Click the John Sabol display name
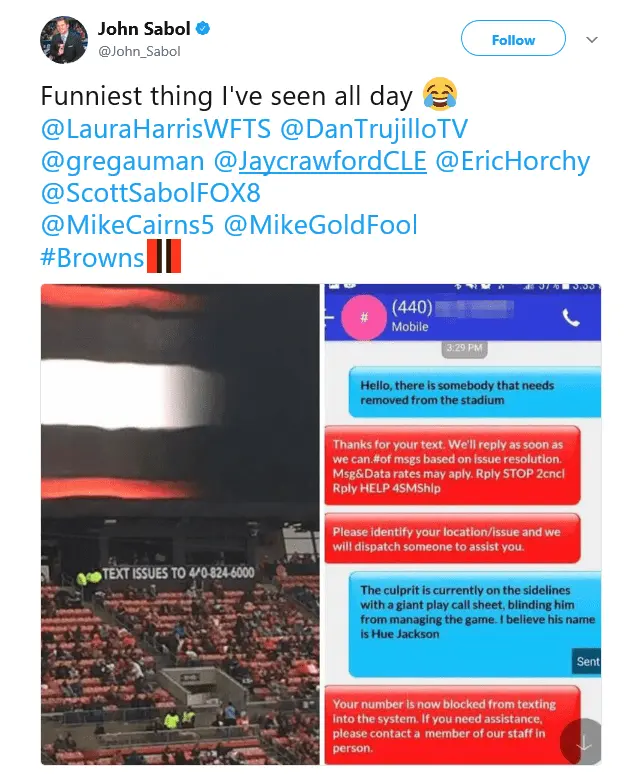 pyautogui.click(x=144, y=29)
